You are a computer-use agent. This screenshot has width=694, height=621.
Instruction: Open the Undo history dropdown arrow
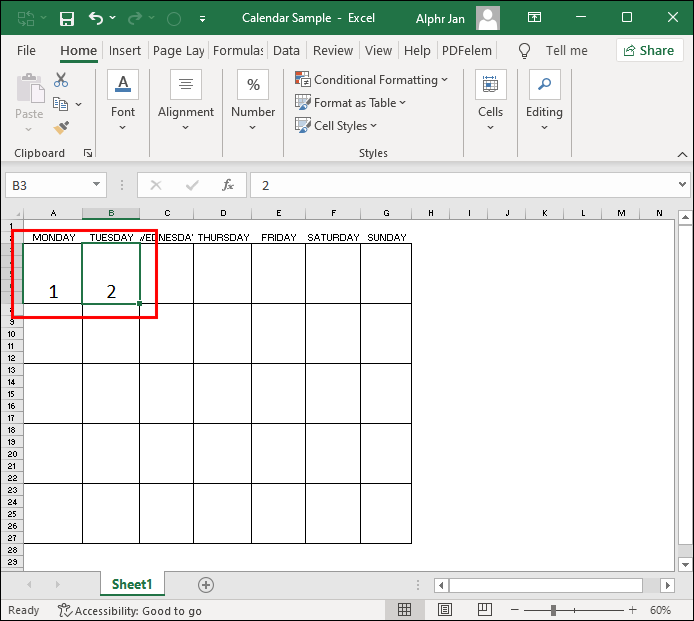click(112, 18)
